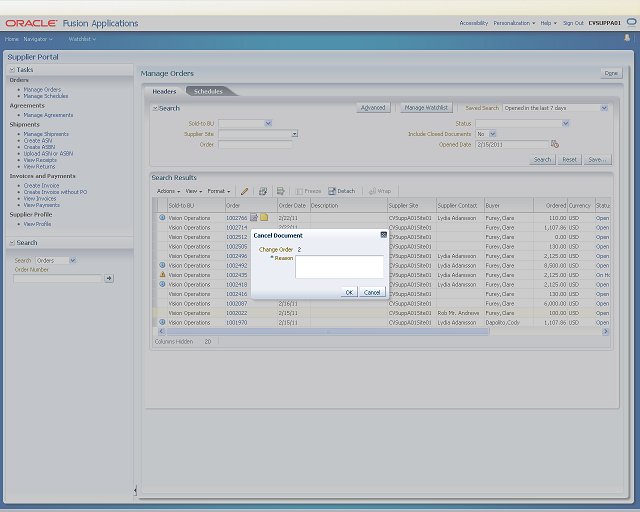
Task: Click the Search button
Action: 542,160
